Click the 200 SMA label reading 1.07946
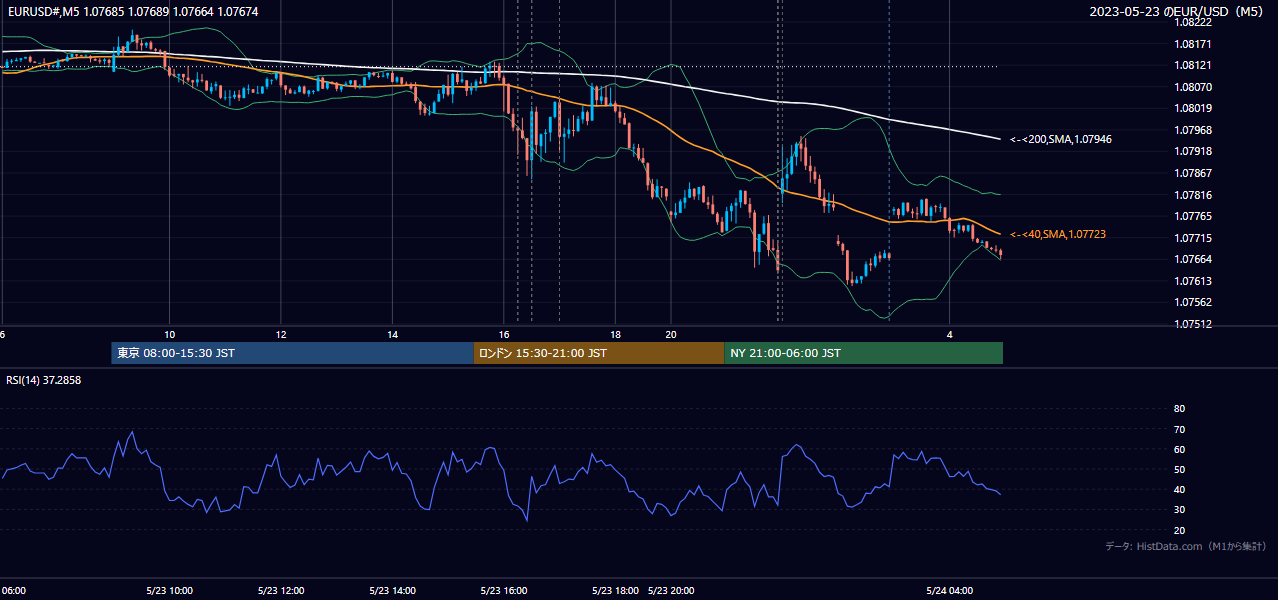Image resolution: width=1278 pixels, height=600 pixels. [1061, 140]
